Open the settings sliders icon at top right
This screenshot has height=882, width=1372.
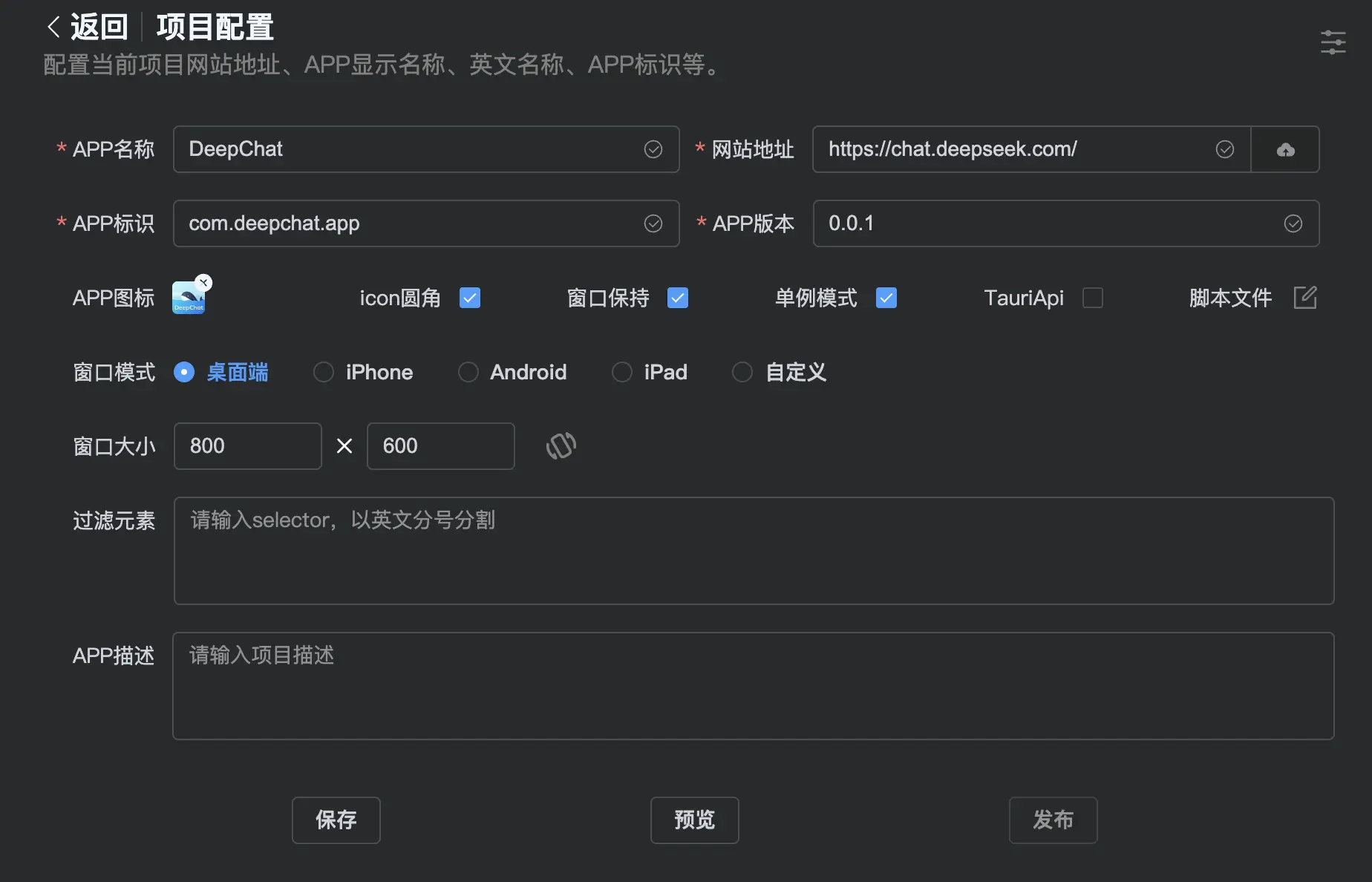(x=1333, y=42)
